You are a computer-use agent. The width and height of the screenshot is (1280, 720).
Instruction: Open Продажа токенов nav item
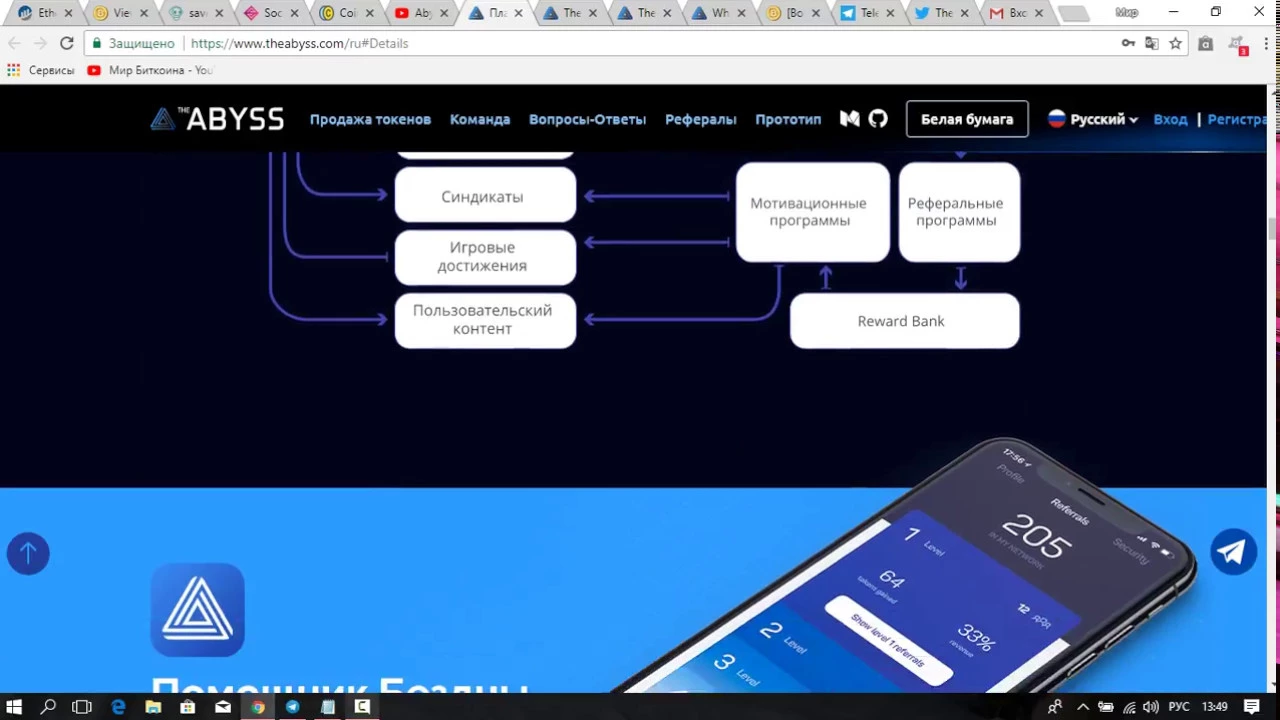[x=370, y=119]
